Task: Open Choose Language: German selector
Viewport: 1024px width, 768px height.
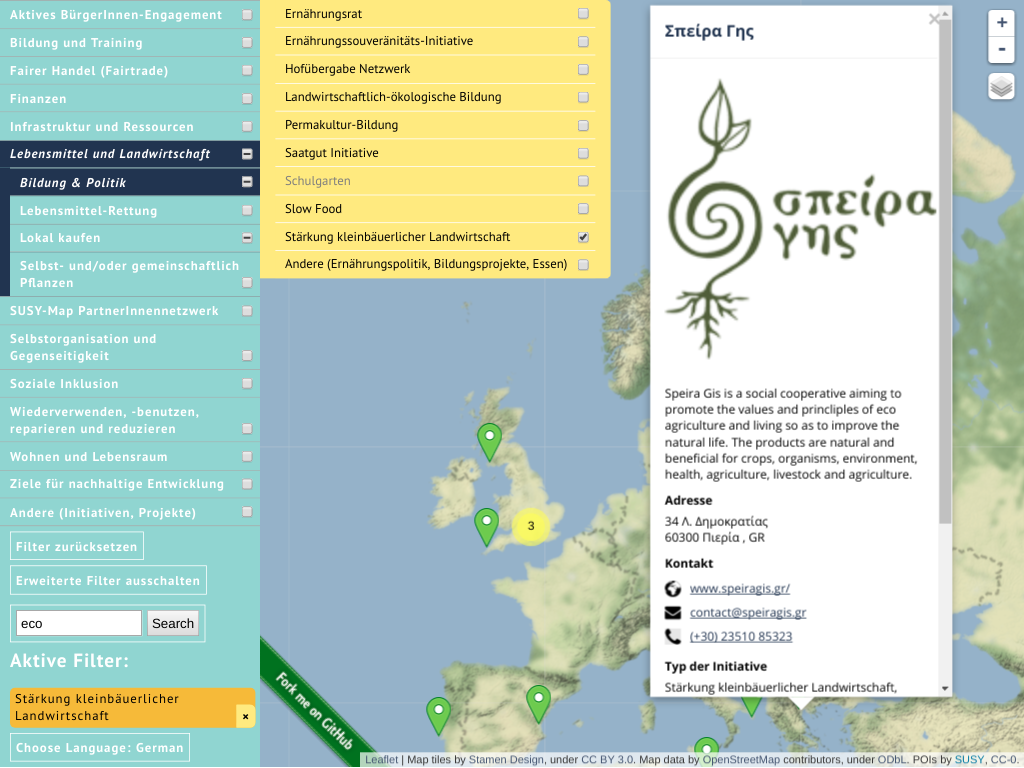Action: [99, 748]
